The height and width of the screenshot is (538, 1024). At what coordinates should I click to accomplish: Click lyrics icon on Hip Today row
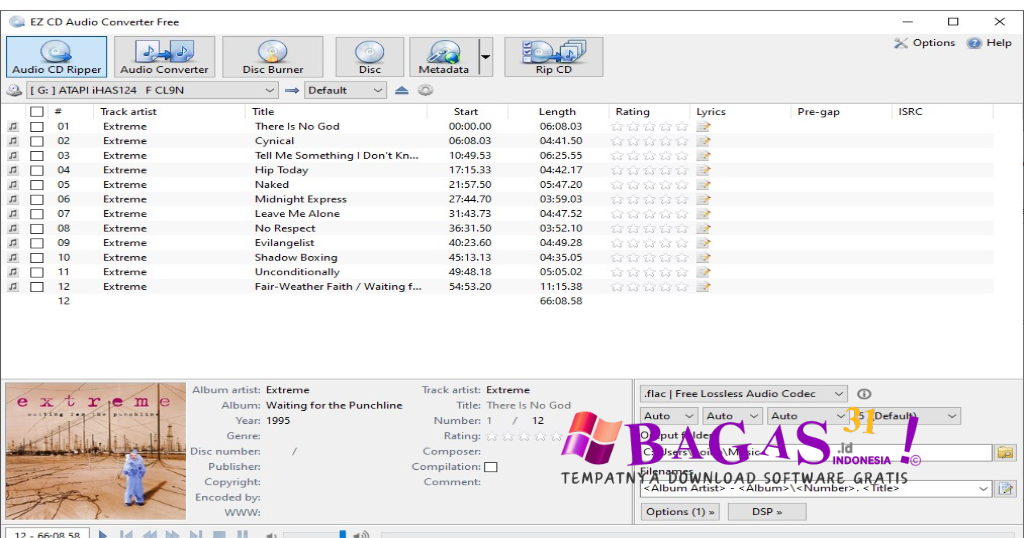click(x=703, y=170)
